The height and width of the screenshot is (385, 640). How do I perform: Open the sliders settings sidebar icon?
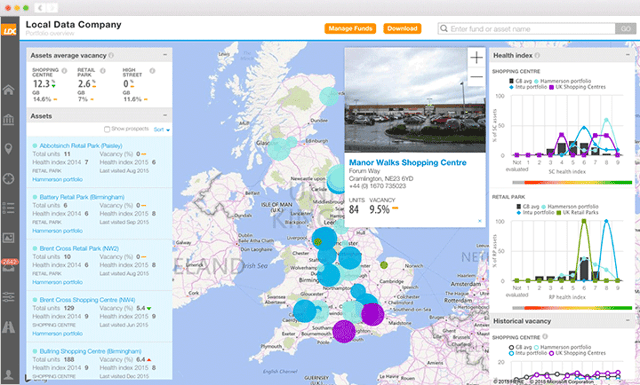(9, 297)
